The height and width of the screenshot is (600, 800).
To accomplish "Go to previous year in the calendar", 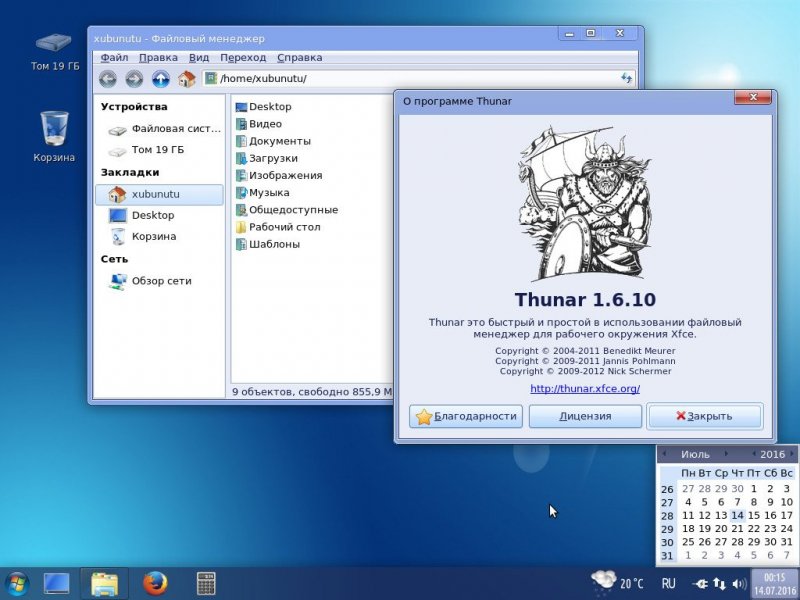I will point(753,454).
